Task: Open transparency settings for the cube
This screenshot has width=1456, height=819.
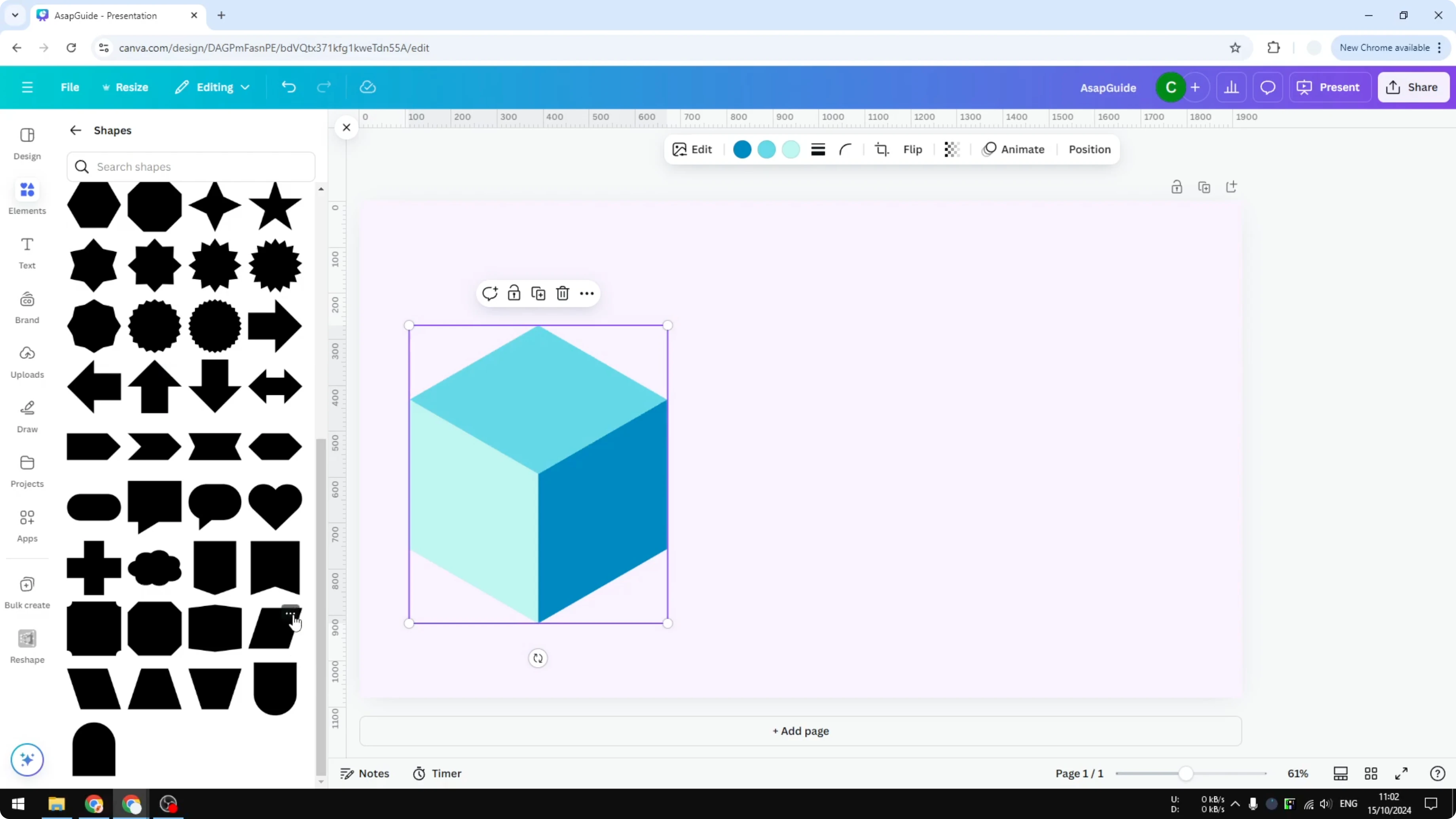Action: coord(952,149)
